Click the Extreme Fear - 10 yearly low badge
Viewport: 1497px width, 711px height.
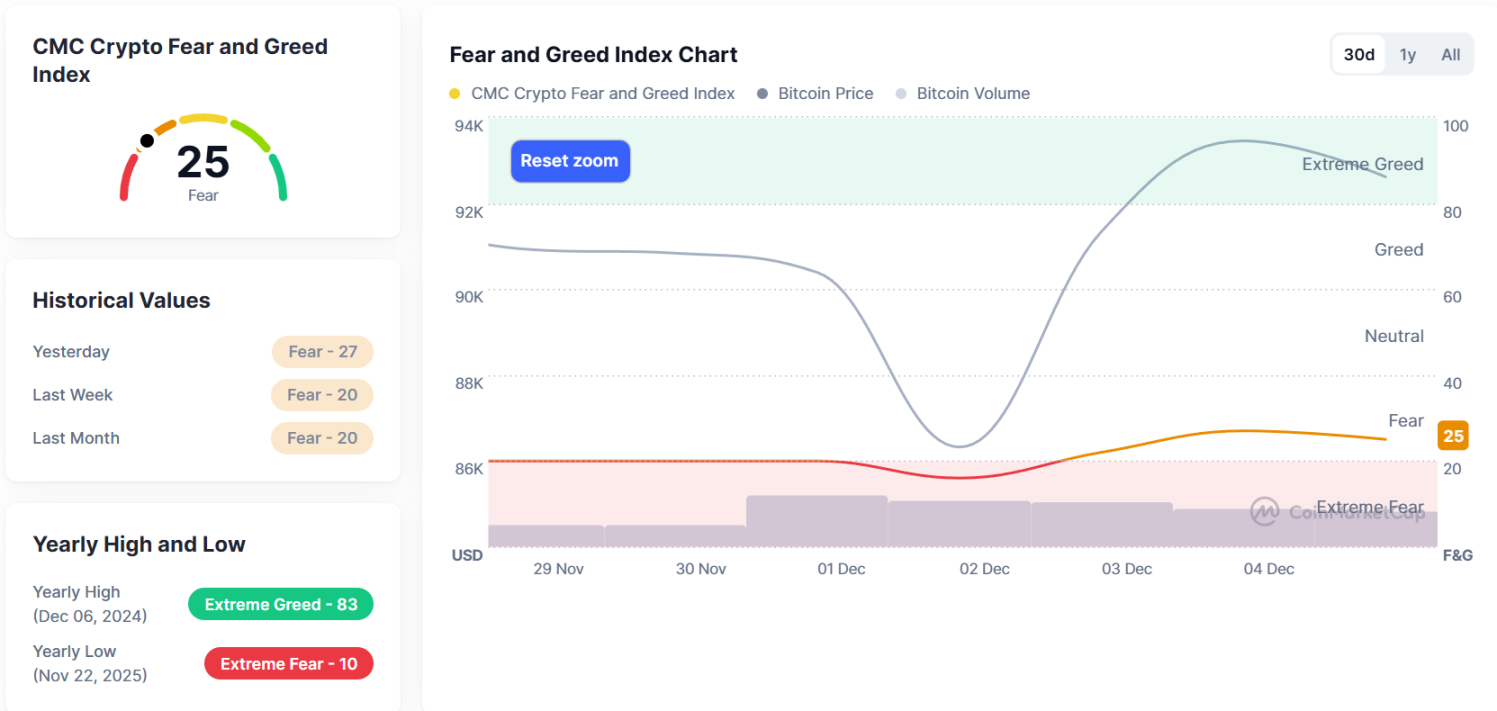pos(288,664)
